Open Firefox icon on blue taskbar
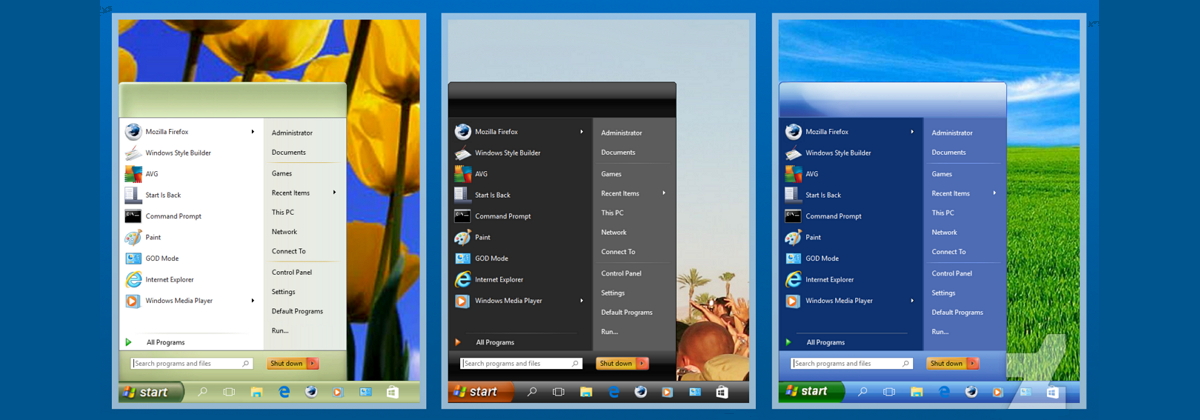Viewport: 1200px width, 420px height. pos(971,392)
